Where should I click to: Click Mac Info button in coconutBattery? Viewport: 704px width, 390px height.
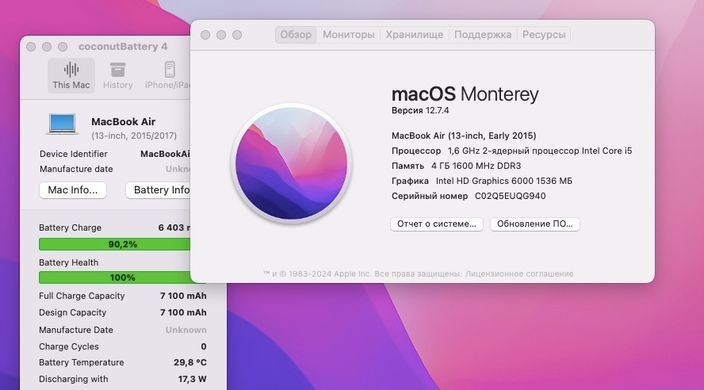[x=73, y=190]
